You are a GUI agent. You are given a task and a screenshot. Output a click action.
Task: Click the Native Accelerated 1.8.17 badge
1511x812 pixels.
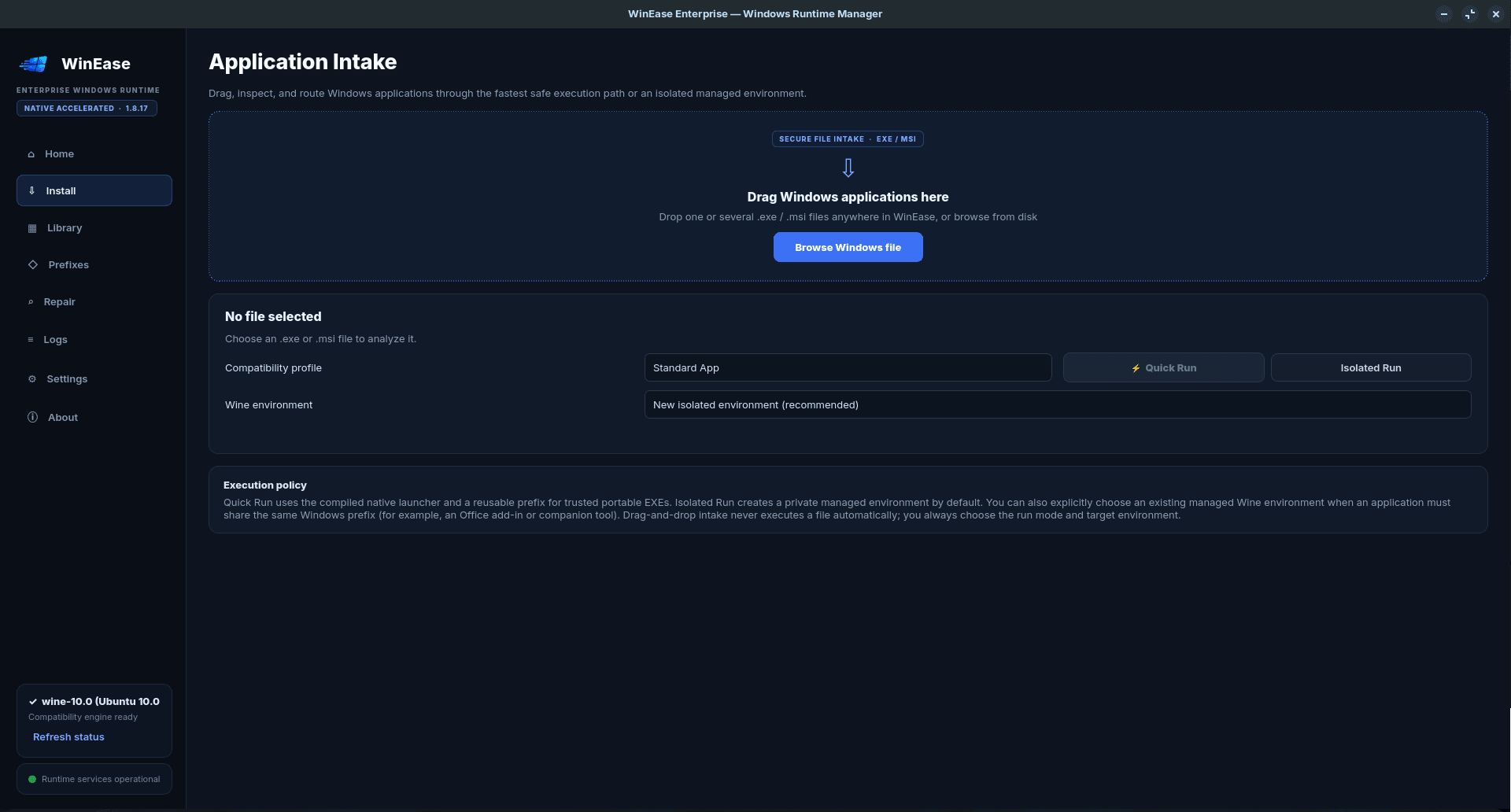pyautogui.click(x=87, y=109)
